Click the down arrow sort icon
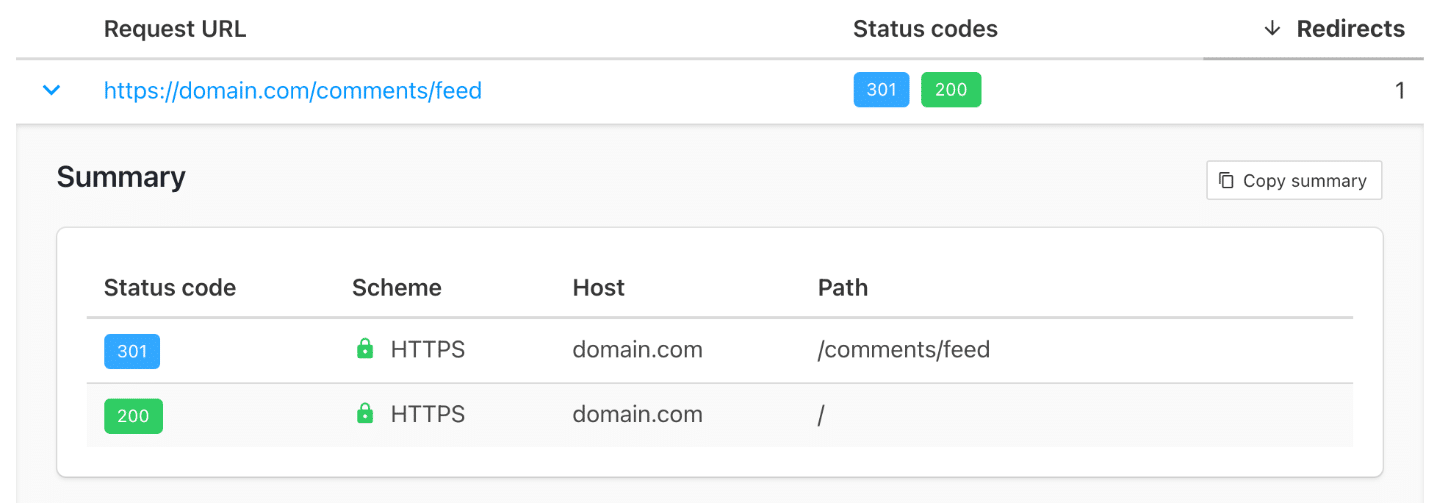The width and height of the screenshot is (1437, 503). (1272, 29)
